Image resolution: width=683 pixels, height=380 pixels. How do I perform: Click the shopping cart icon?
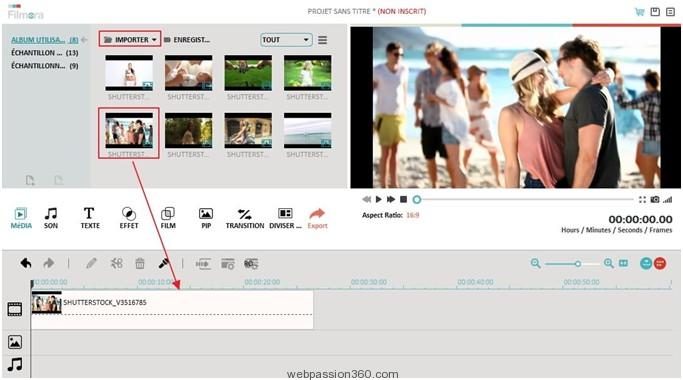(x=639, y=12)
